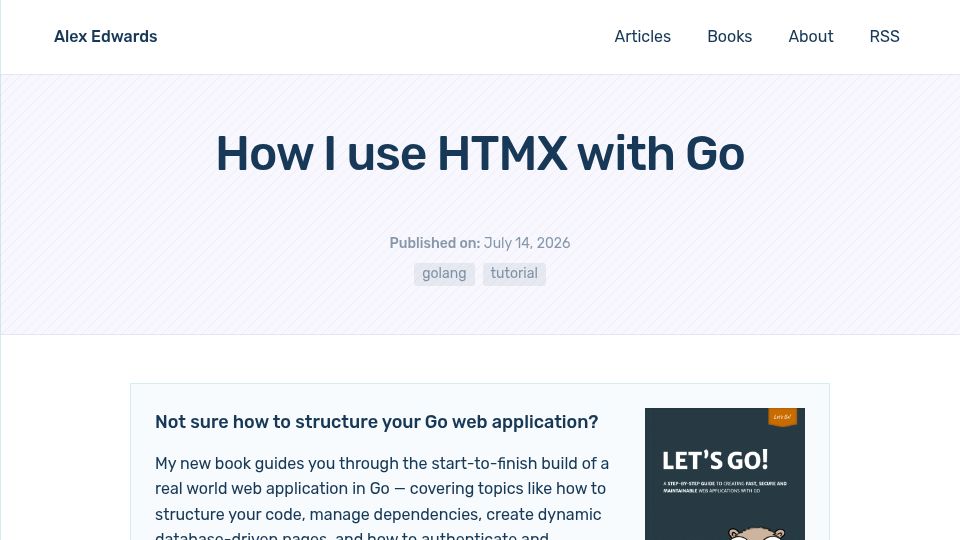Go to the Articles page
This screenshot has height=540, width=960.
[x=642, y=37]
